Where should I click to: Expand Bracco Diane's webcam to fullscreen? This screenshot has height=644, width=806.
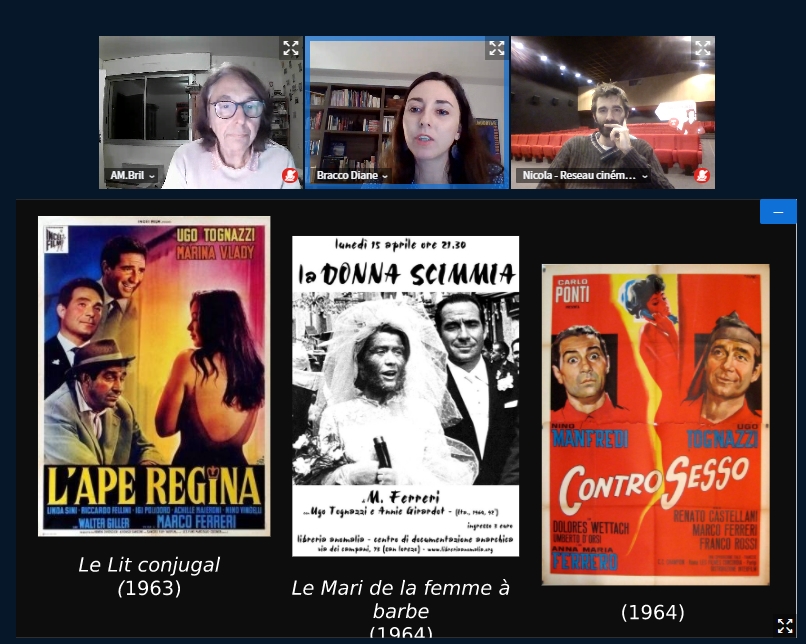(x=496, y=48)
